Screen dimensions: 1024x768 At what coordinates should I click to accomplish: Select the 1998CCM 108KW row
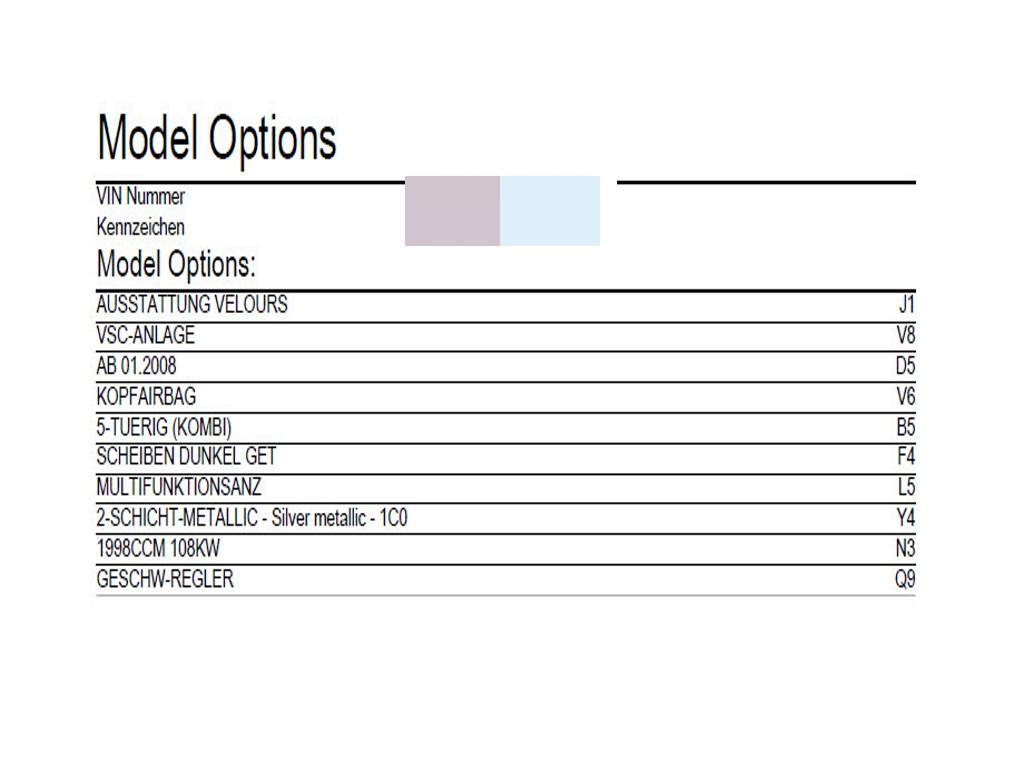[x=505, y=549]
